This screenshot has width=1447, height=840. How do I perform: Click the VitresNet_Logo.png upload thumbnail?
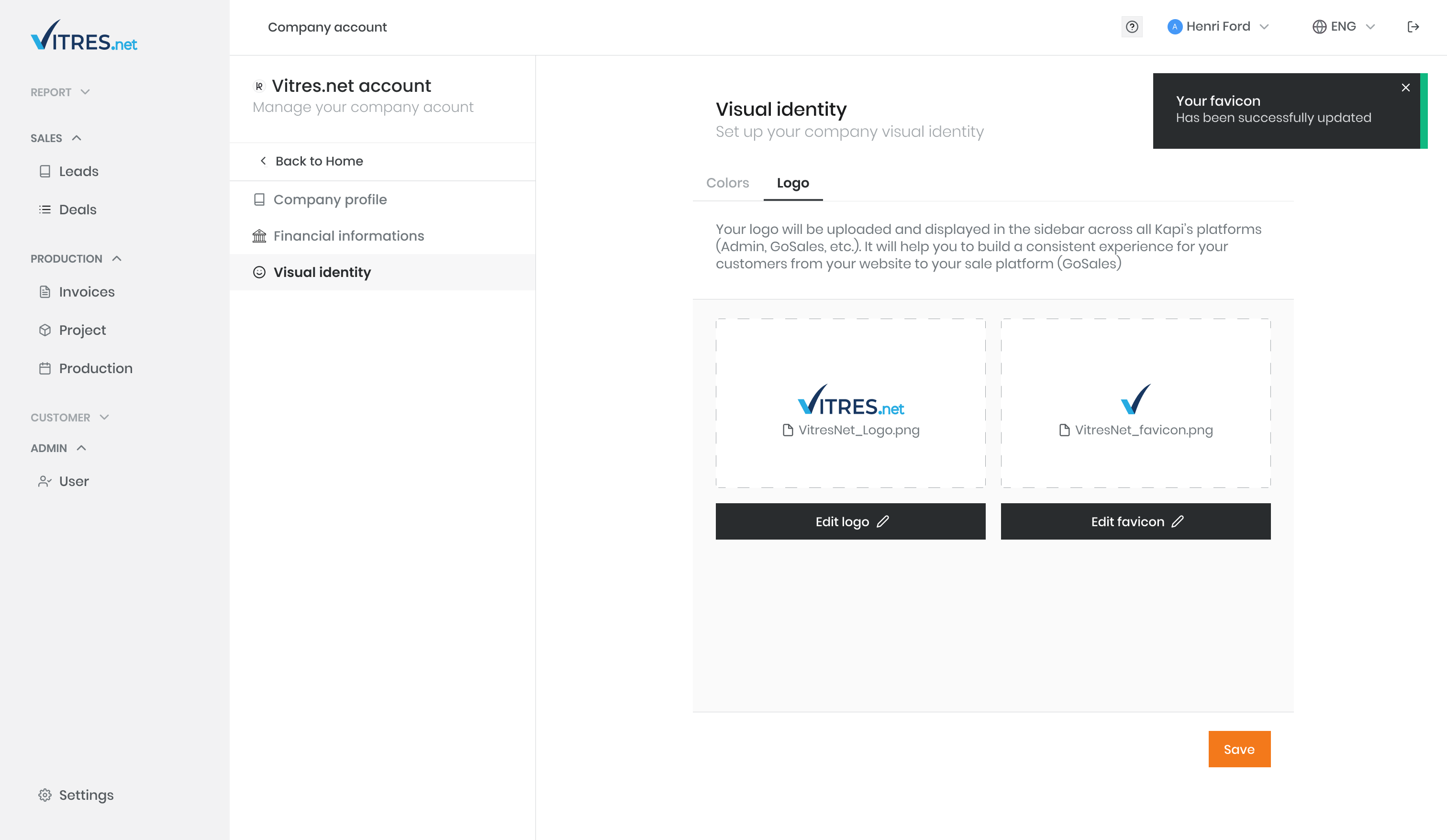850,403
